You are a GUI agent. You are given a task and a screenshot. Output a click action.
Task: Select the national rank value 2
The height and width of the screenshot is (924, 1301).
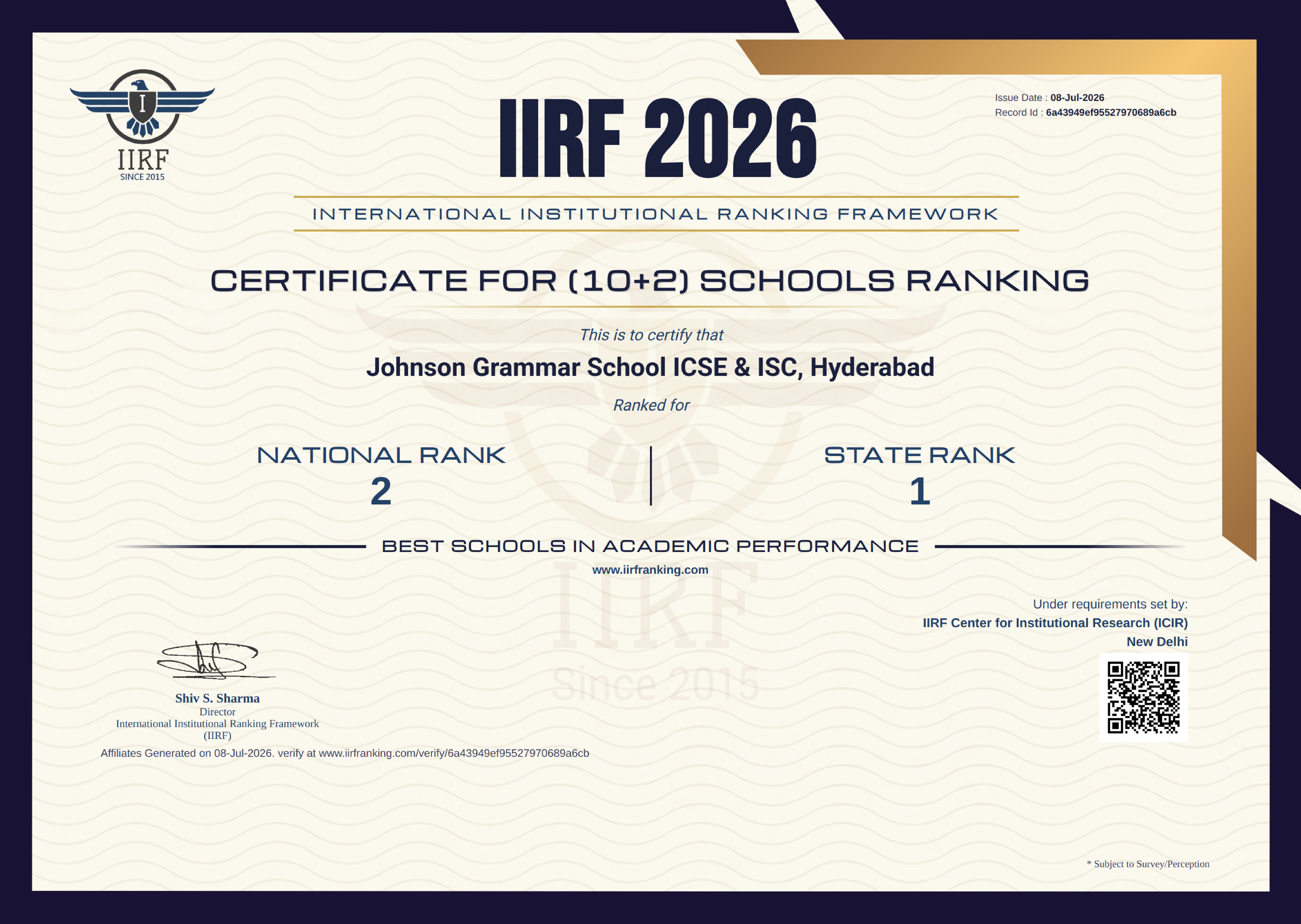click(x=381, y=491)
